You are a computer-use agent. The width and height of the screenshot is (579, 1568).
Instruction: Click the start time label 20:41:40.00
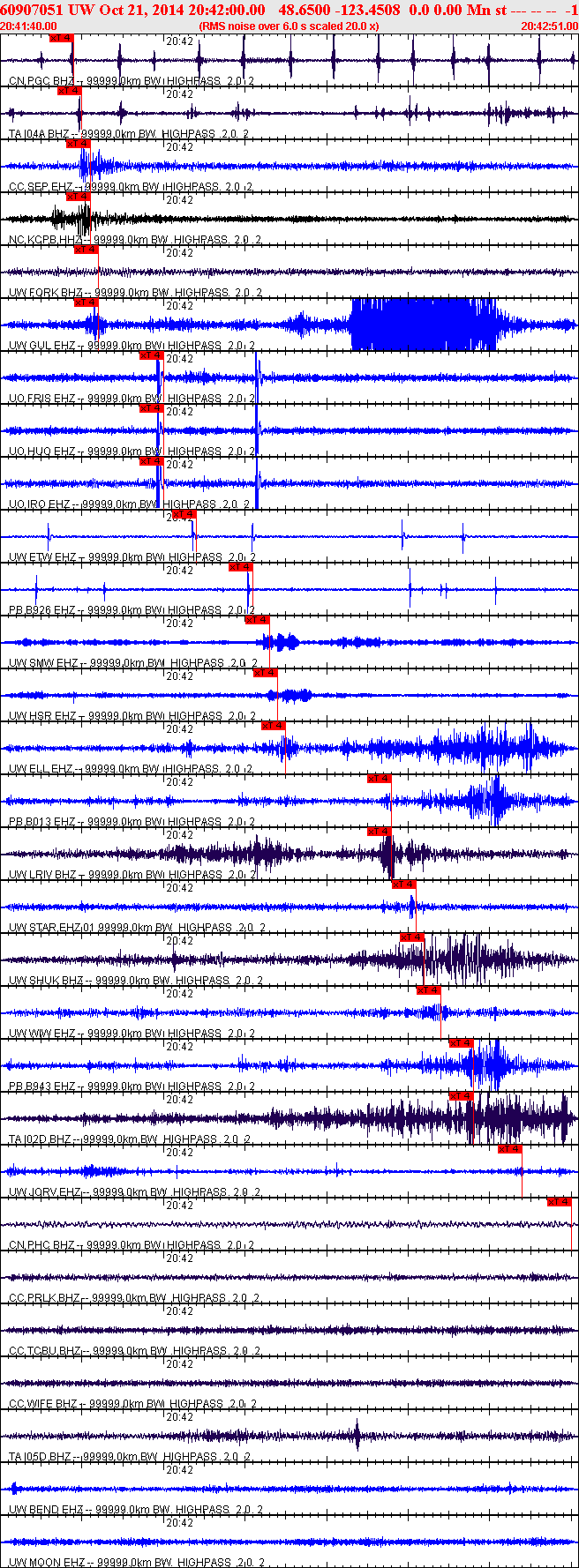[29, 26]
